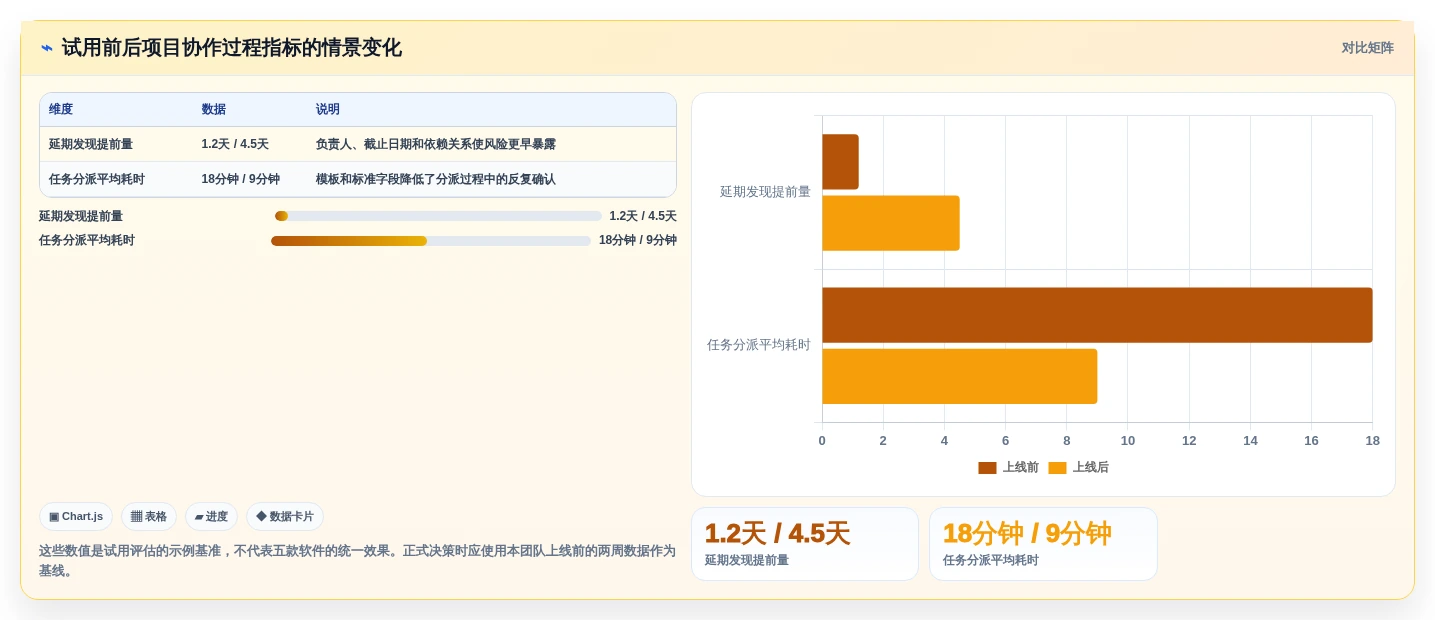Click the 任务分派平均耗时 progress bar

(431, 241)
